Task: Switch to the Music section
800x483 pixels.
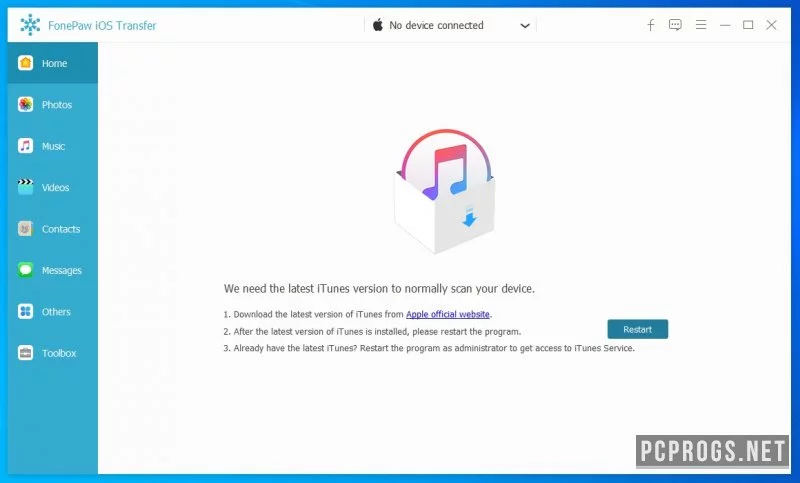Action: click(53, 146)
